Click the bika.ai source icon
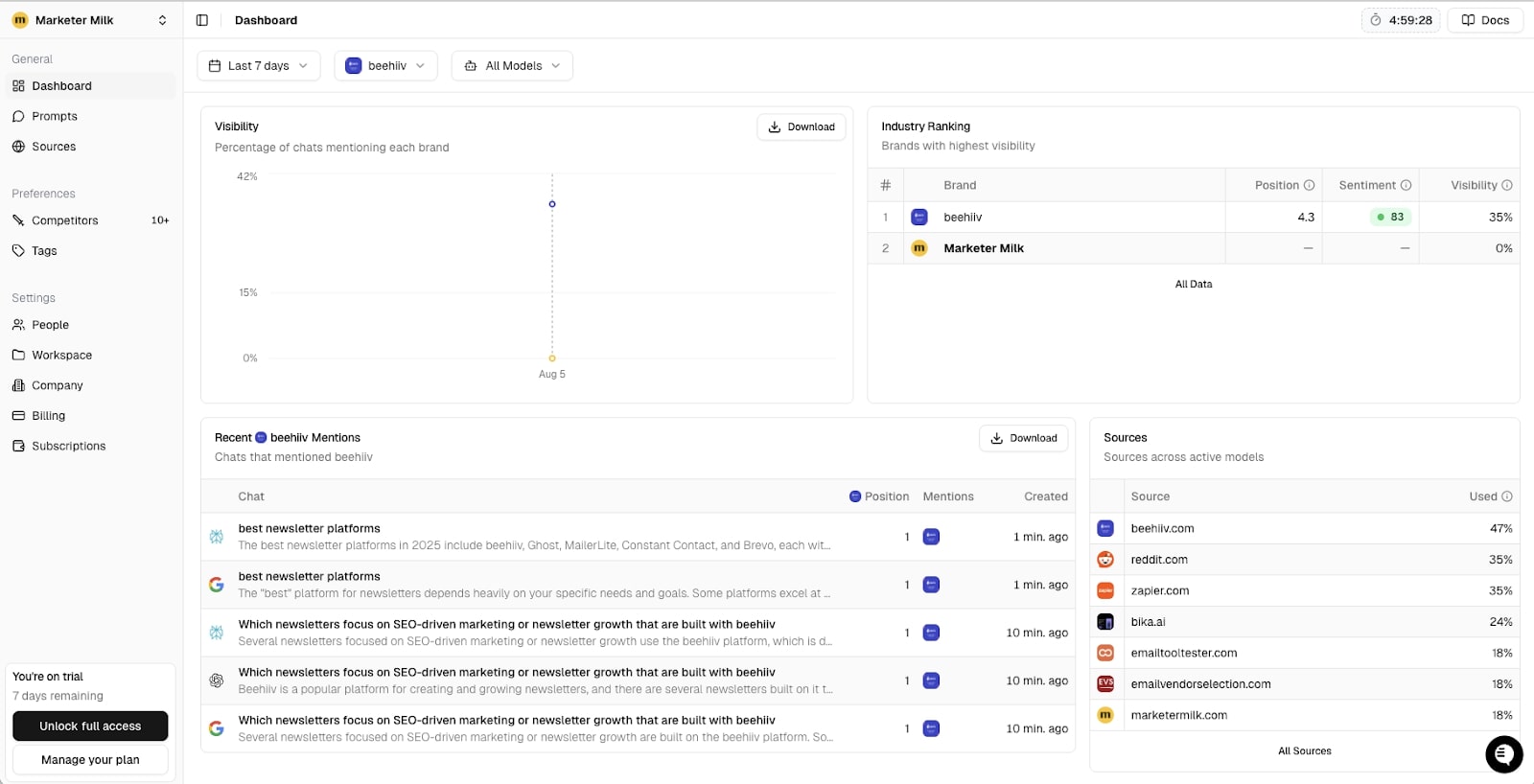Screen dimensions: 1534x784 pos(1105,622)
